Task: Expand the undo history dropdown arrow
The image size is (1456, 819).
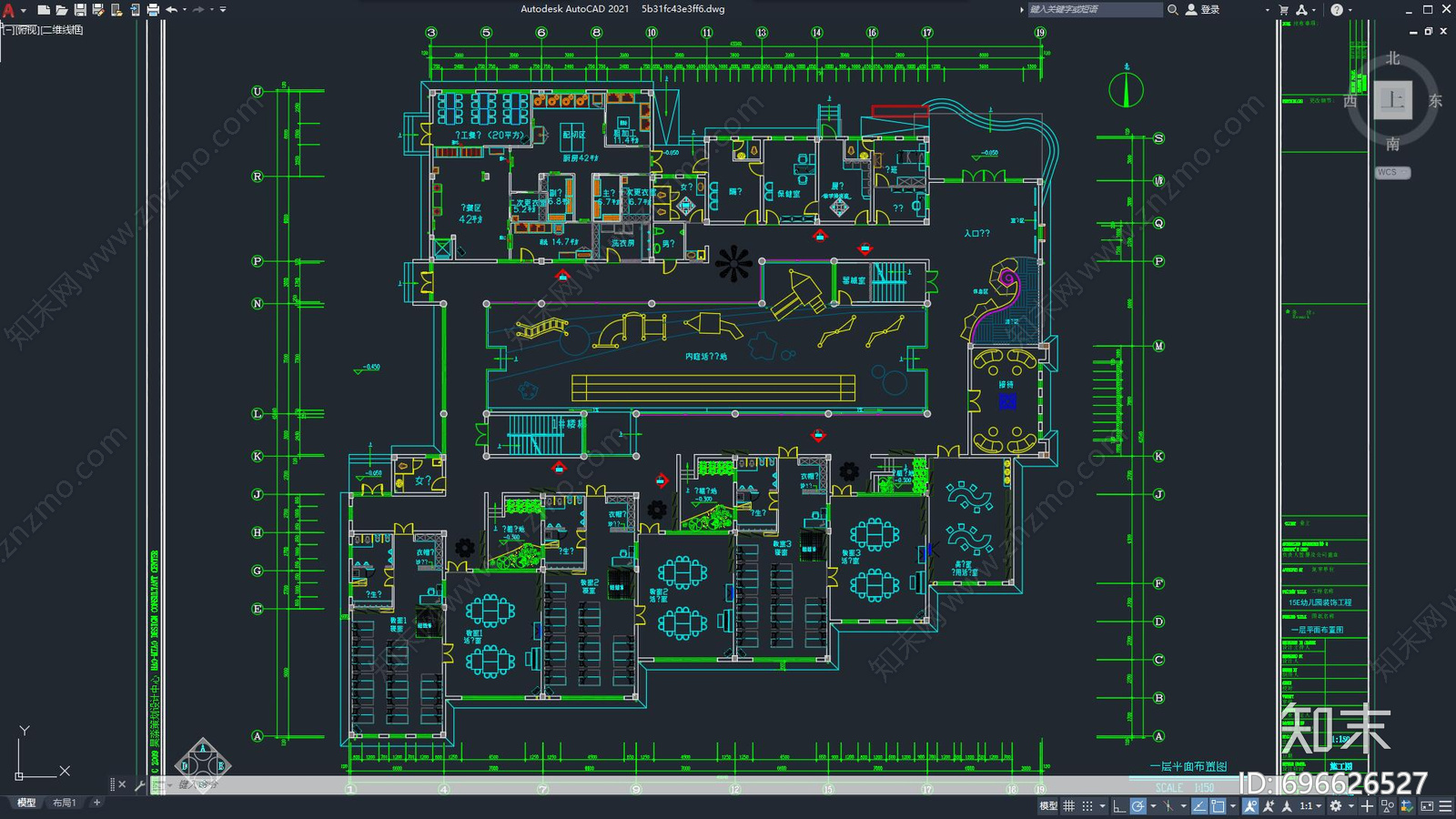Action: pyautogui.click(x=185, y=10)
